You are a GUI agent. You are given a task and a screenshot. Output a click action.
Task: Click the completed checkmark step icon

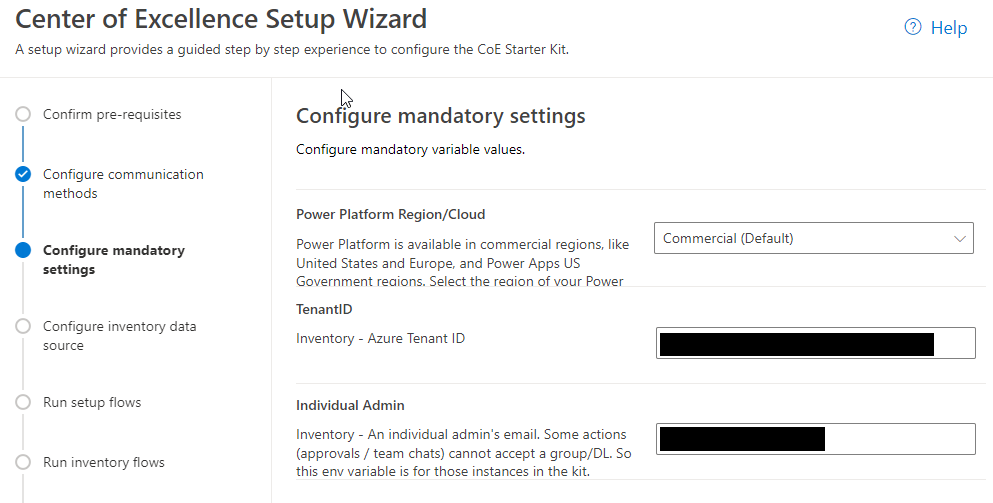pos(23,174)
